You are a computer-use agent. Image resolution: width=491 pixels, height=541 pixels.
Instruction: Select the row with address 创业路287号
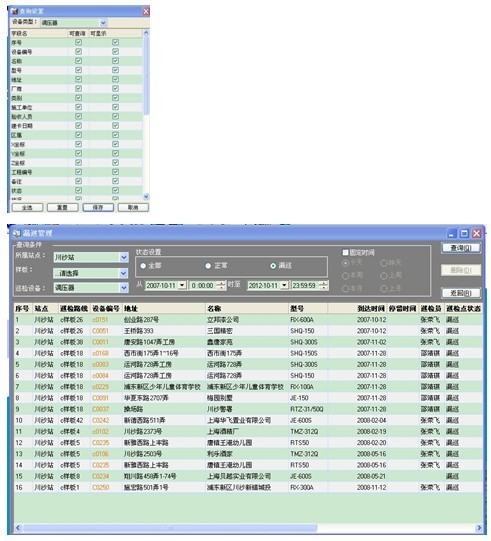click(248, 320)
